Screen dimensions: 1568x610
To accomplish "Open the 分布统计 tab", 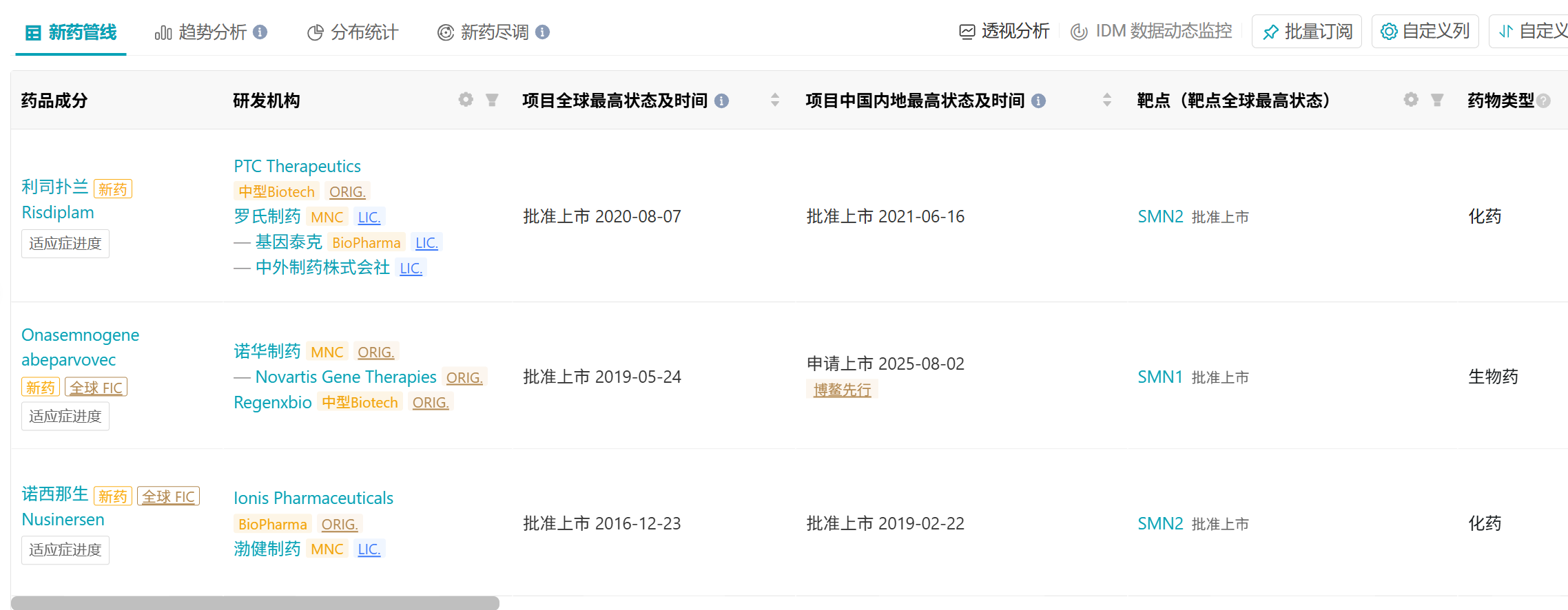I will tap(353, 32).
